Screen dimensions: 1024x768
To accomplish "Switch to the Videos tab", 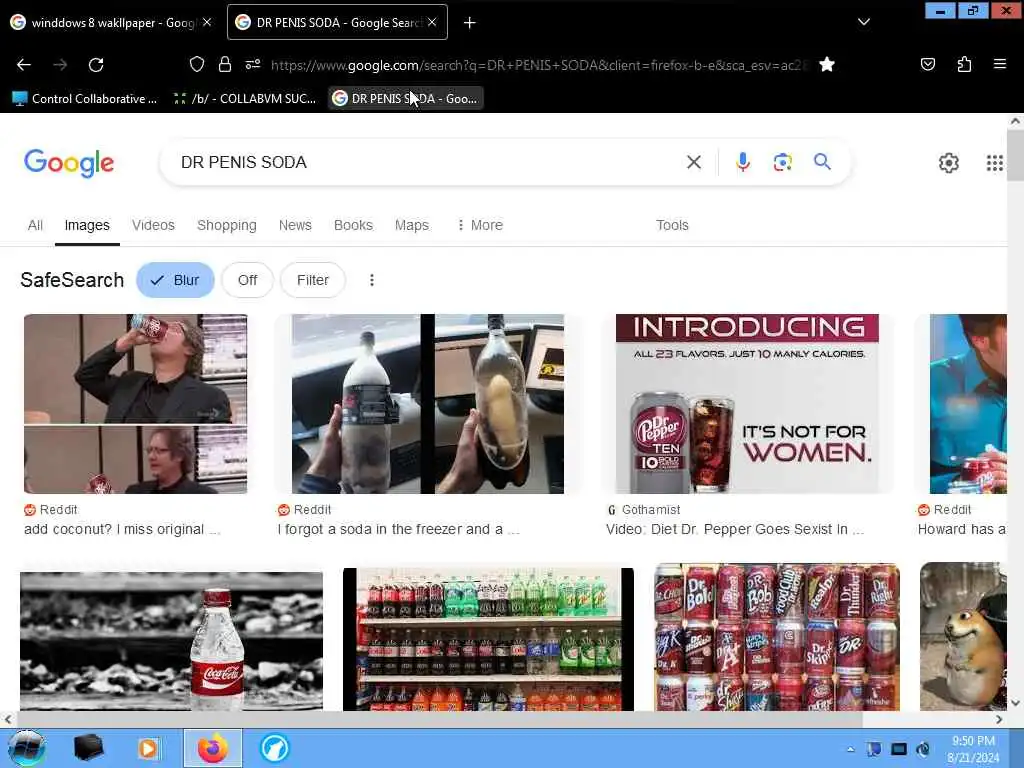I will [x=153, y=225].
